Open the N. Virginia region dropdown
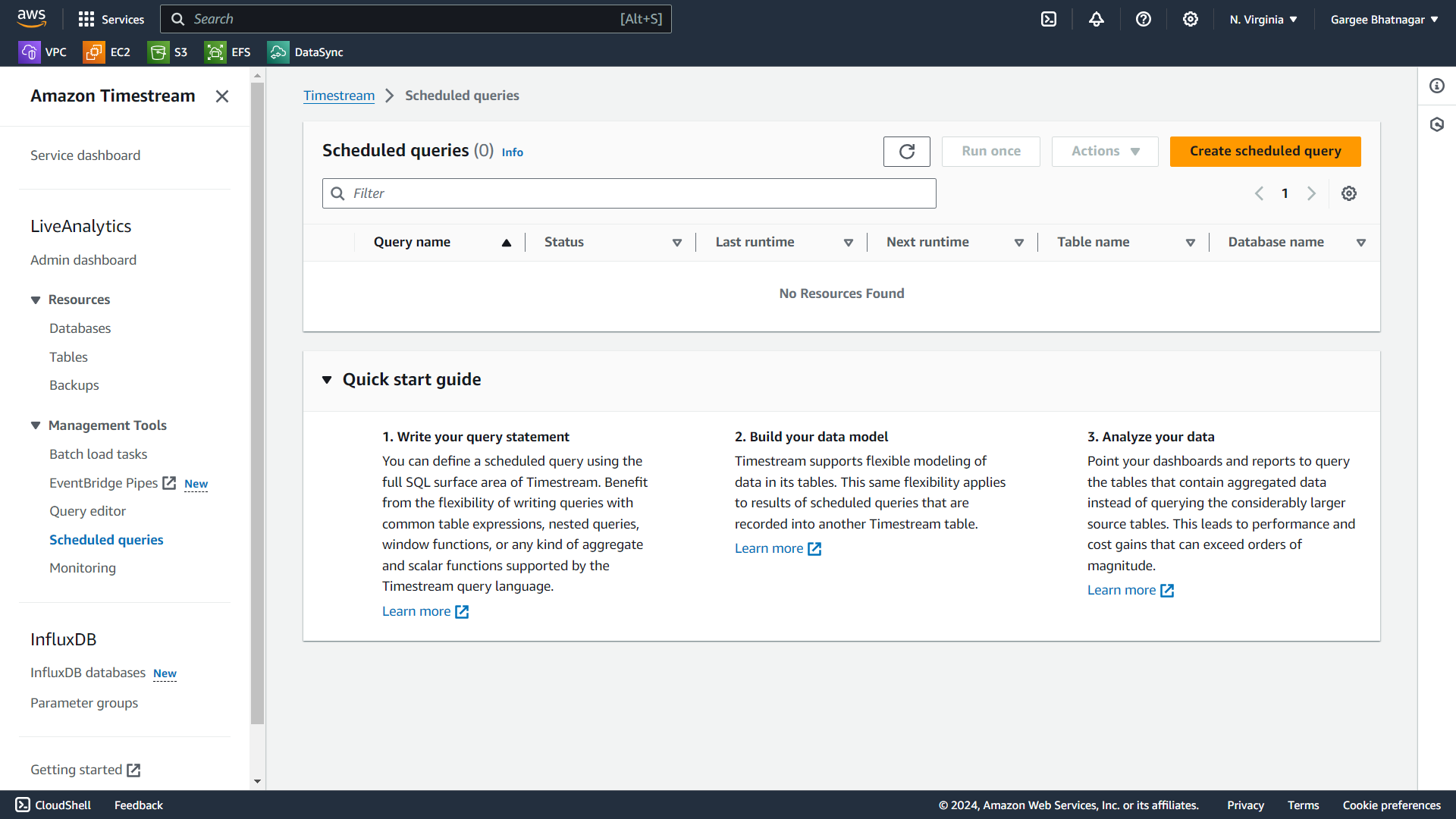 (x=1263, y=20)
